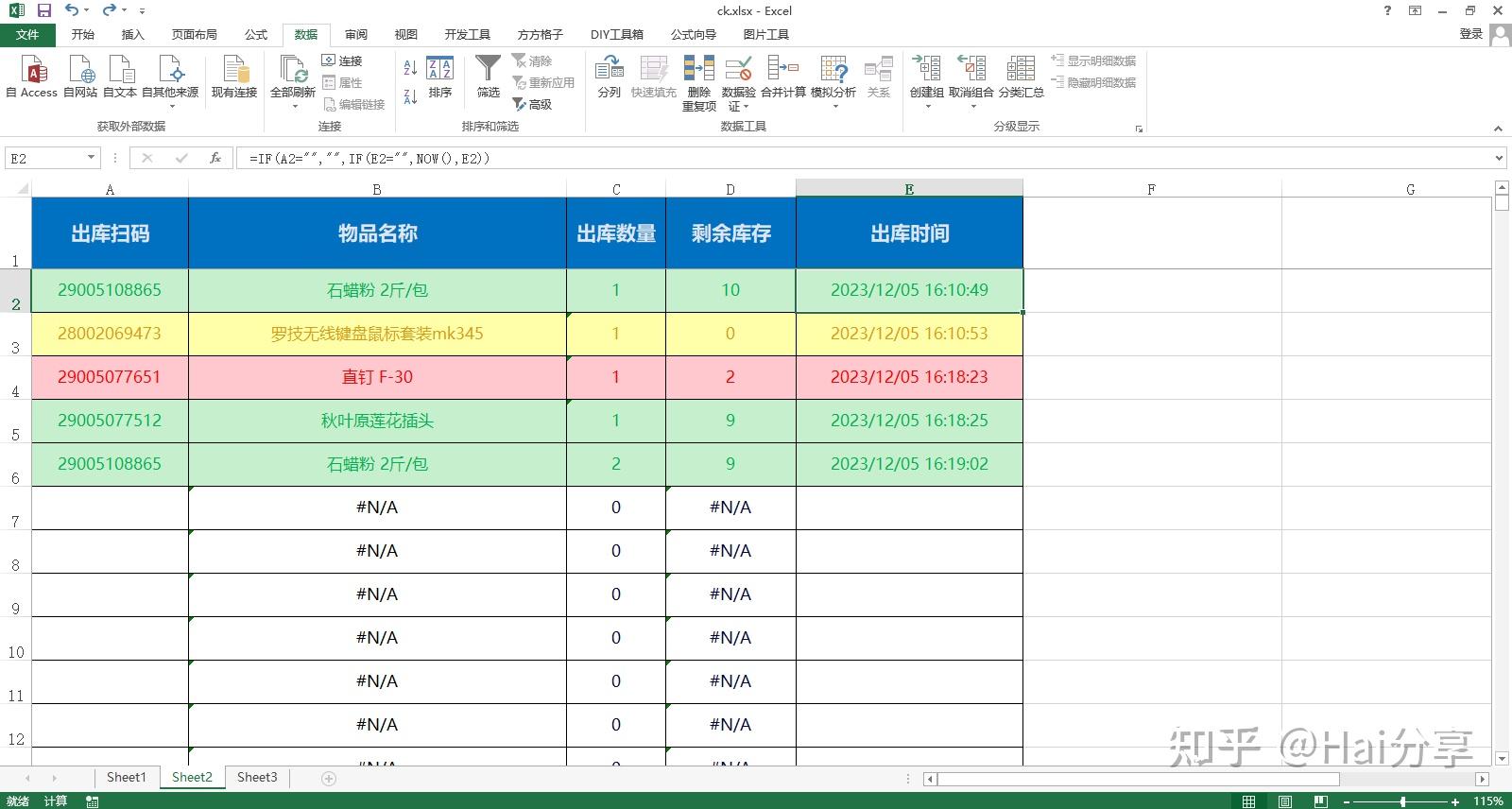Image resolution: width=1512 pixels, height=809 pixels.
Task: Import data from website (自网站)
Action: tap(80, 77)
